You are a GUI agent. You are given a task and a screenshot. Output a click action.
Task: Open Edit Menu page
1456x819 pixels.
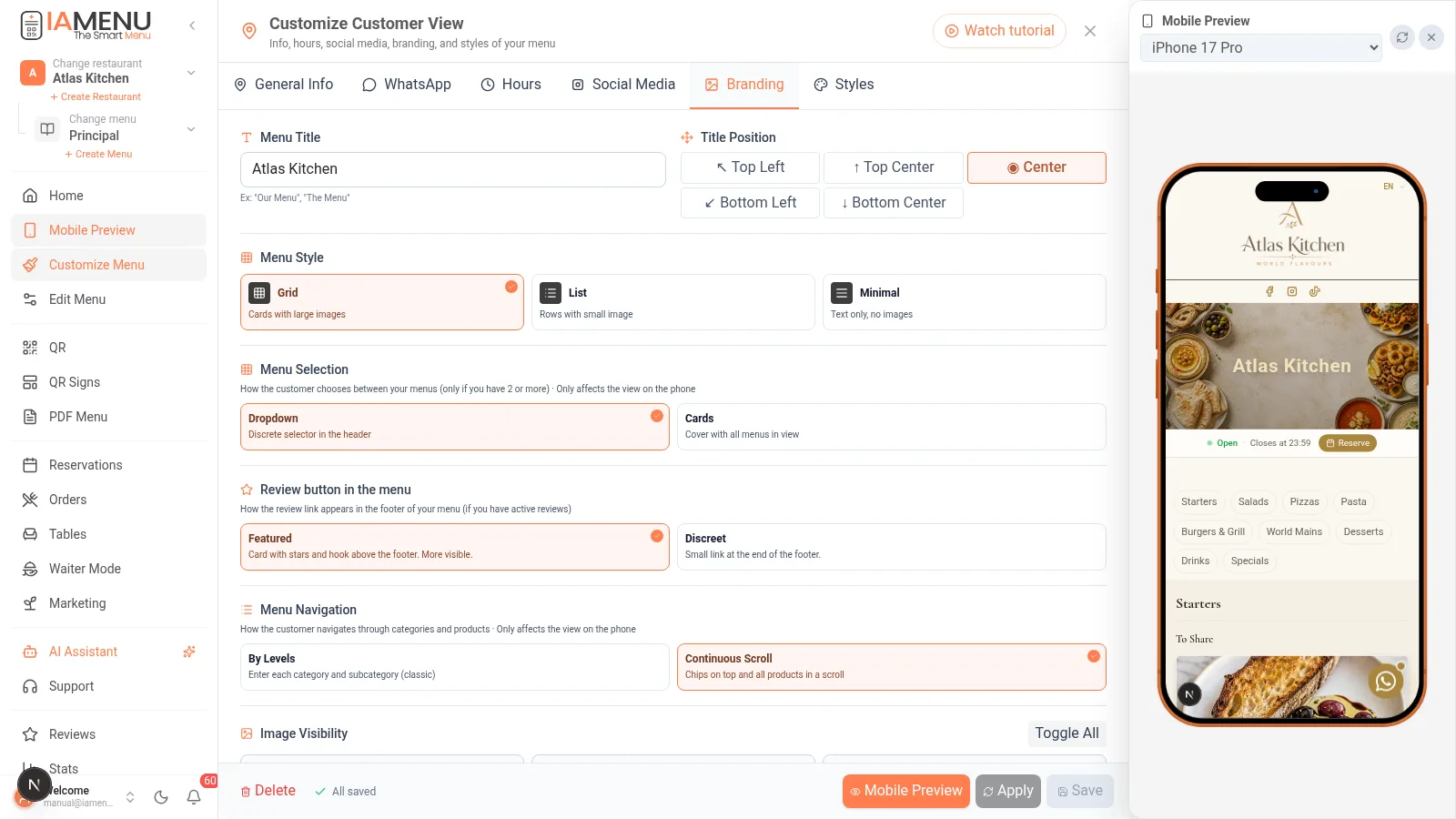pyautogui.click(x=109, y=299)
